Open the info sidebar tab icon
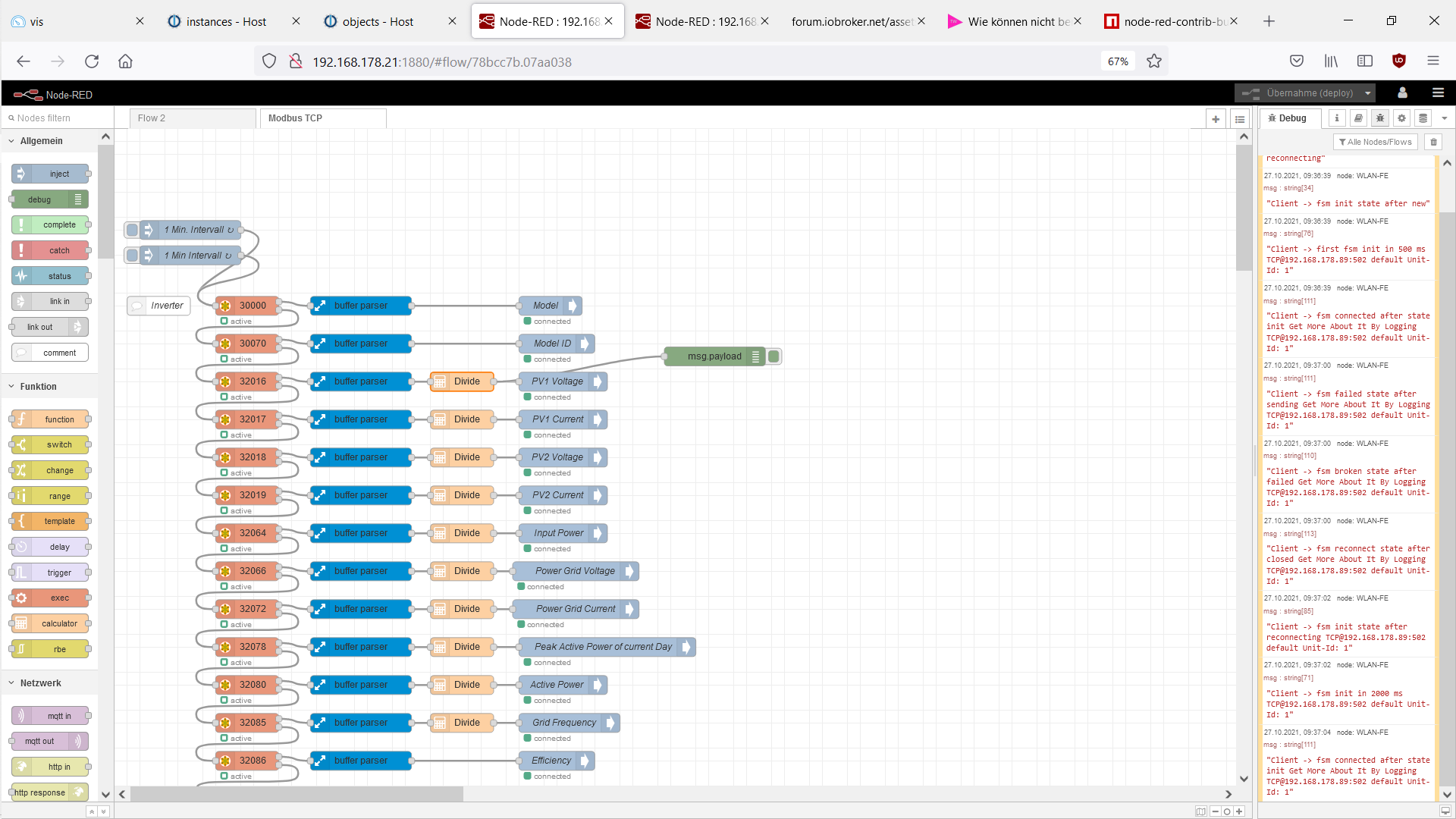Viewport: 1456px width, 819px height. click(1337, 118)
